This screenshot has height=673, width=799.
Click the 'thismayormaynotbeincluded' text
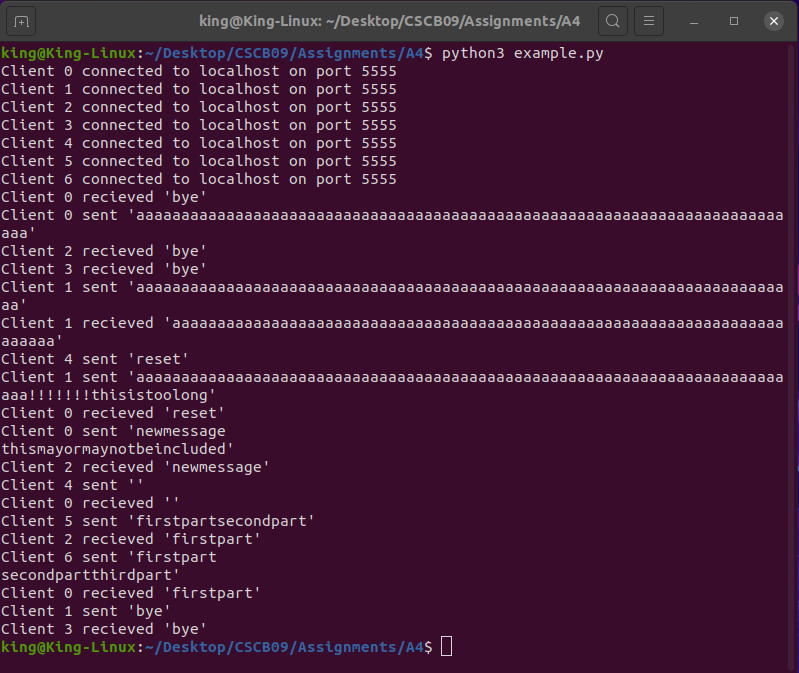coord(116,449)
